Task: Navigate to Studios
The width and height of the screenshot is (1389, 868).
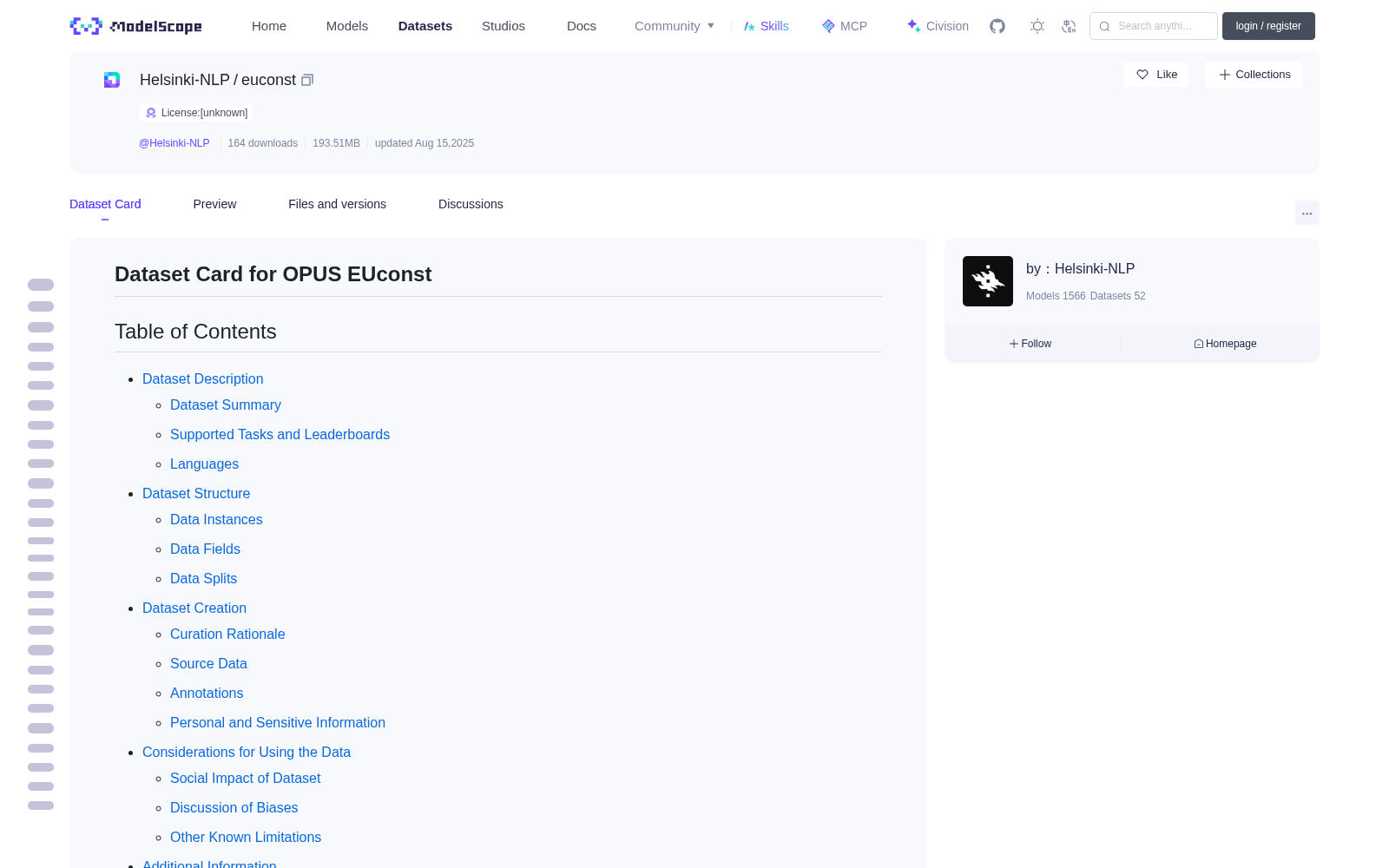Action: (504, 26)
